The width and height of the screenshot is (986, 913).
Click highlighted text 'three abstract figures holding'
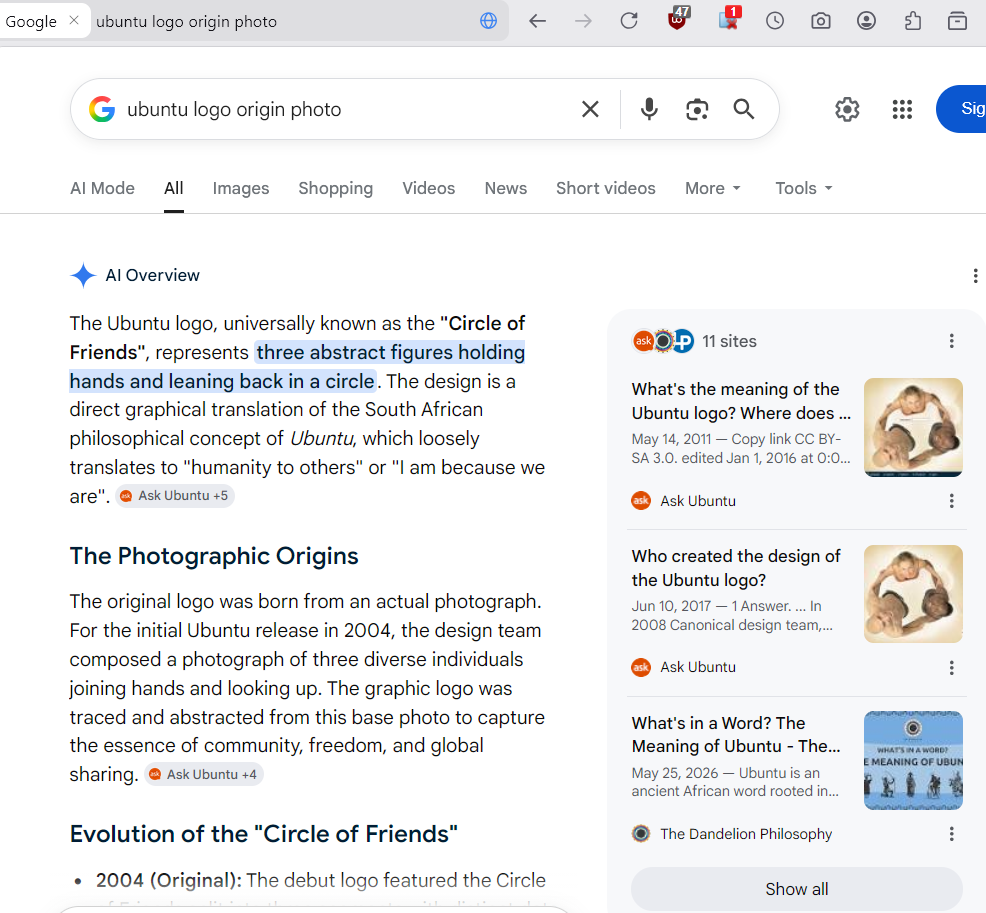pos(391,352)
